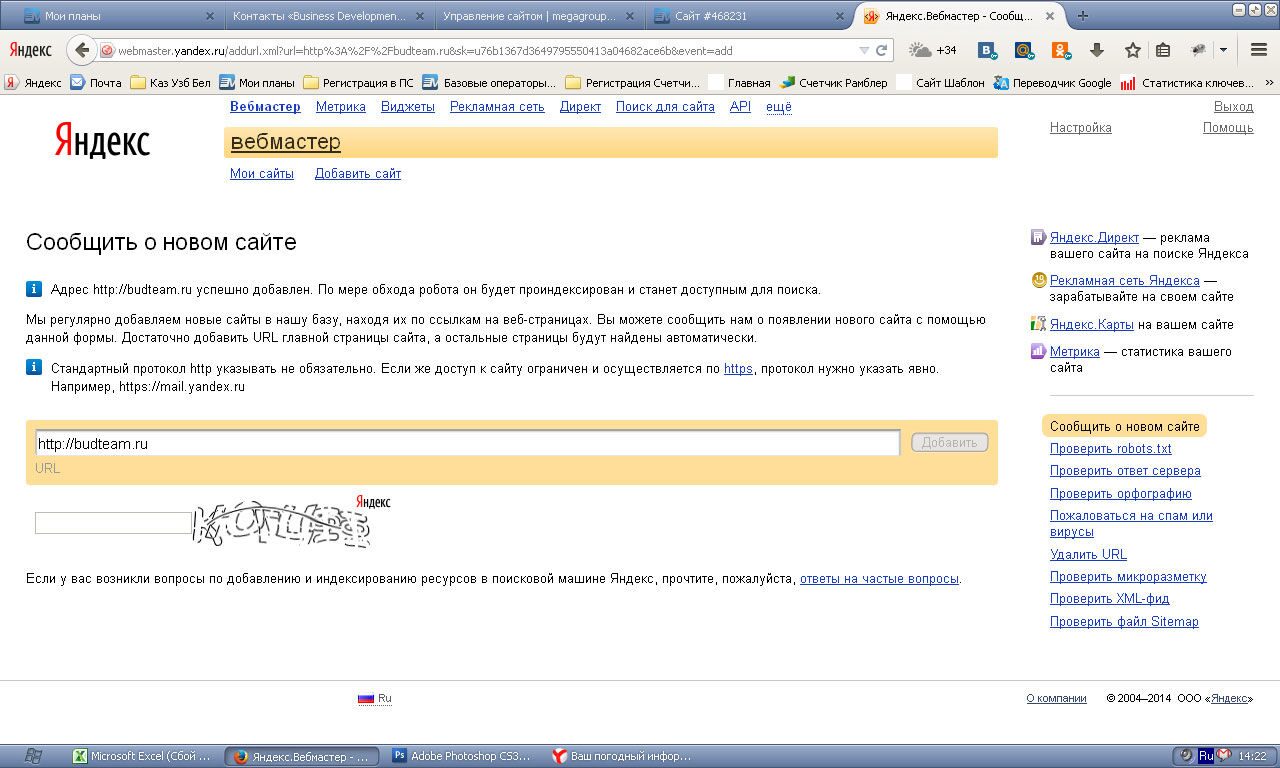Click the fly extension icon in toolbar
Screen dimensions: 1280x768
click(x=1199, y=50)
